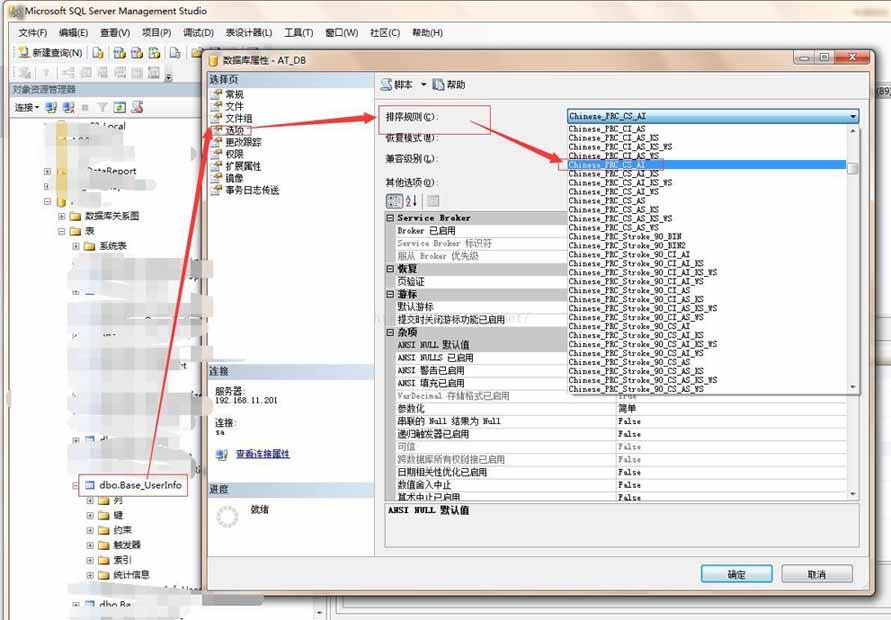Refresh the Object Explorer using its refresh icon
The image size is (891, 620).
(x=118, y=105)
